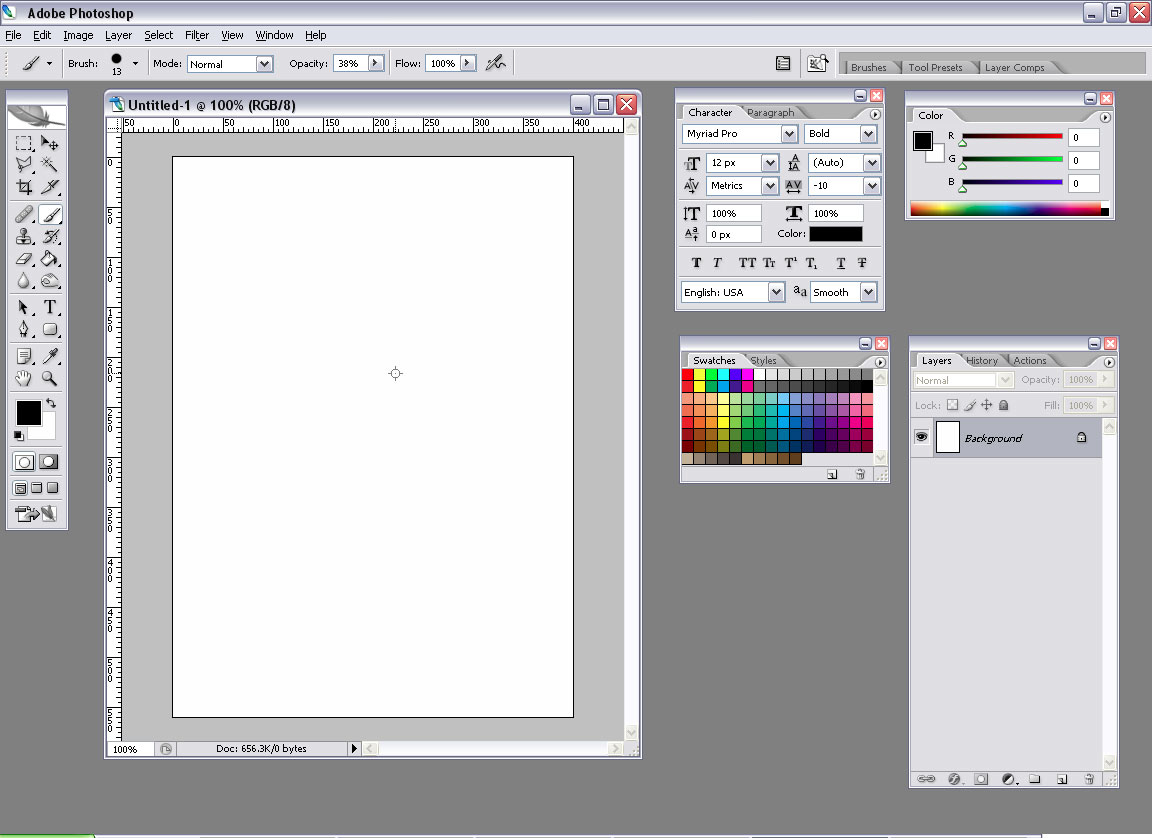The width and height of the screenshot is (1152, 838).
Task: Activate the Horizontal Type tool
Action: coord(50,308)
